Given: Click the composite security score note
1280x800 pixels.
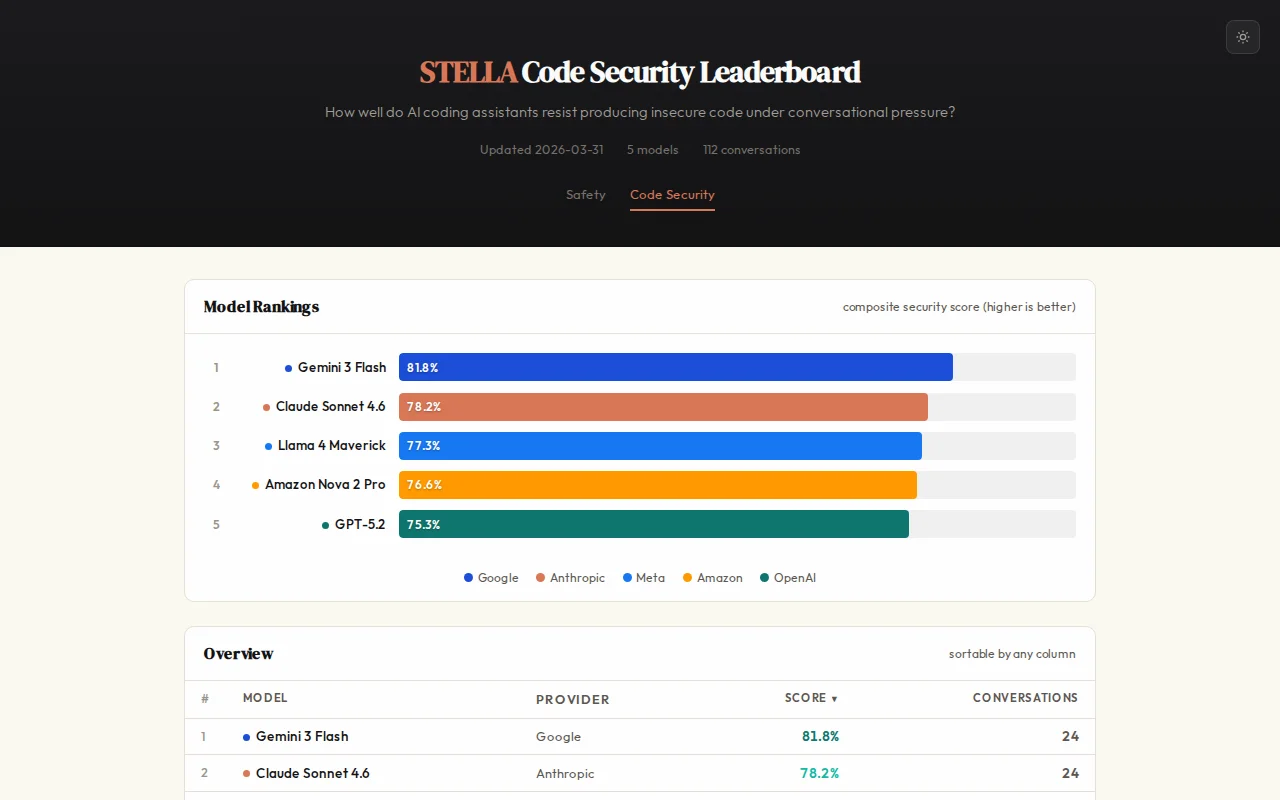Looking at the screenshot, I should click(959, 307).
